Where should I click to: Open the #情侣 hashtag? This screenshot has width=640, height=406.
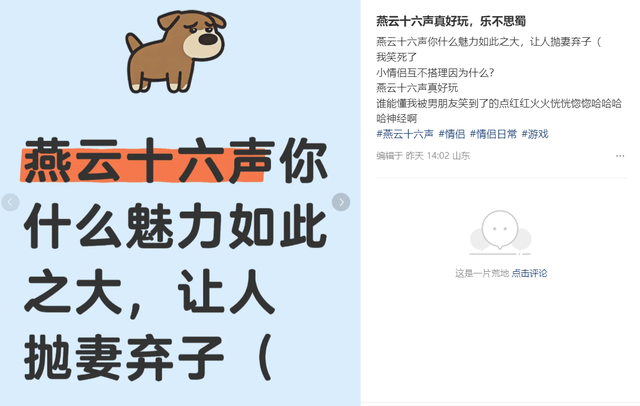click(x=452, y=134)
